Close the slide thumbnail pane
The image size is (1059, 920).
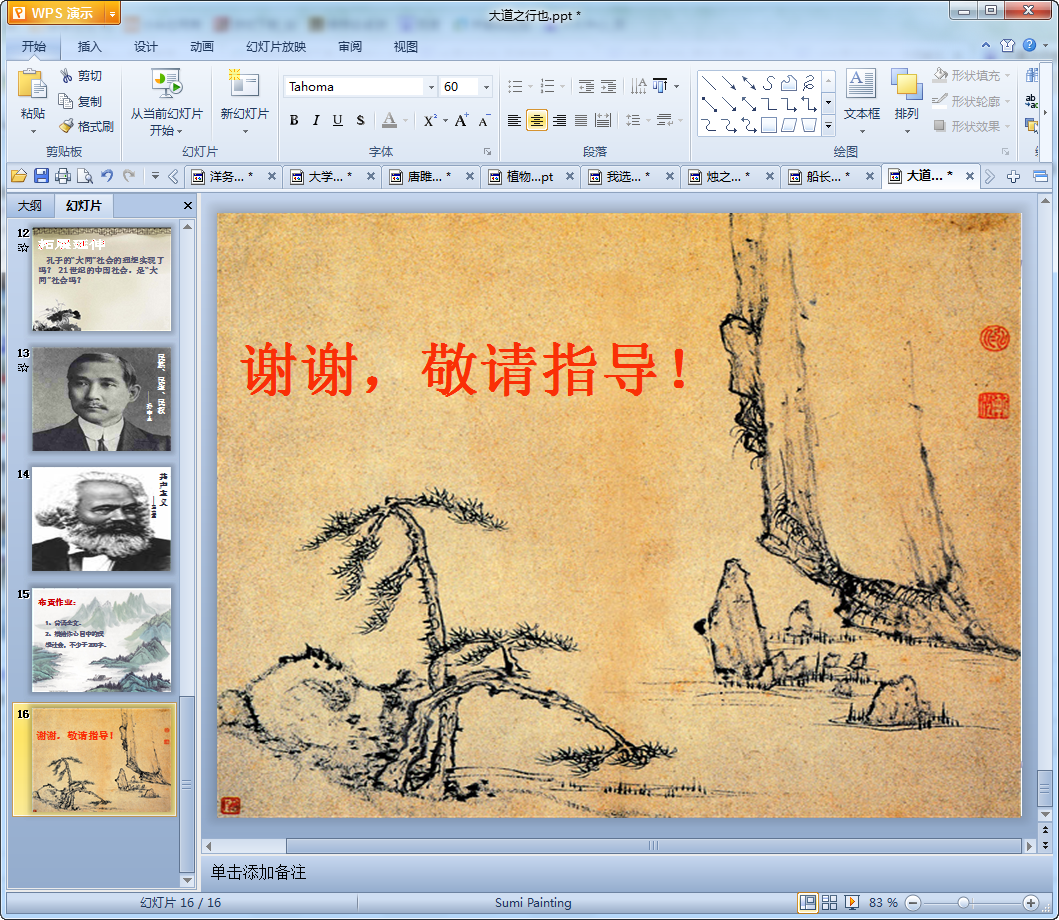188,205
